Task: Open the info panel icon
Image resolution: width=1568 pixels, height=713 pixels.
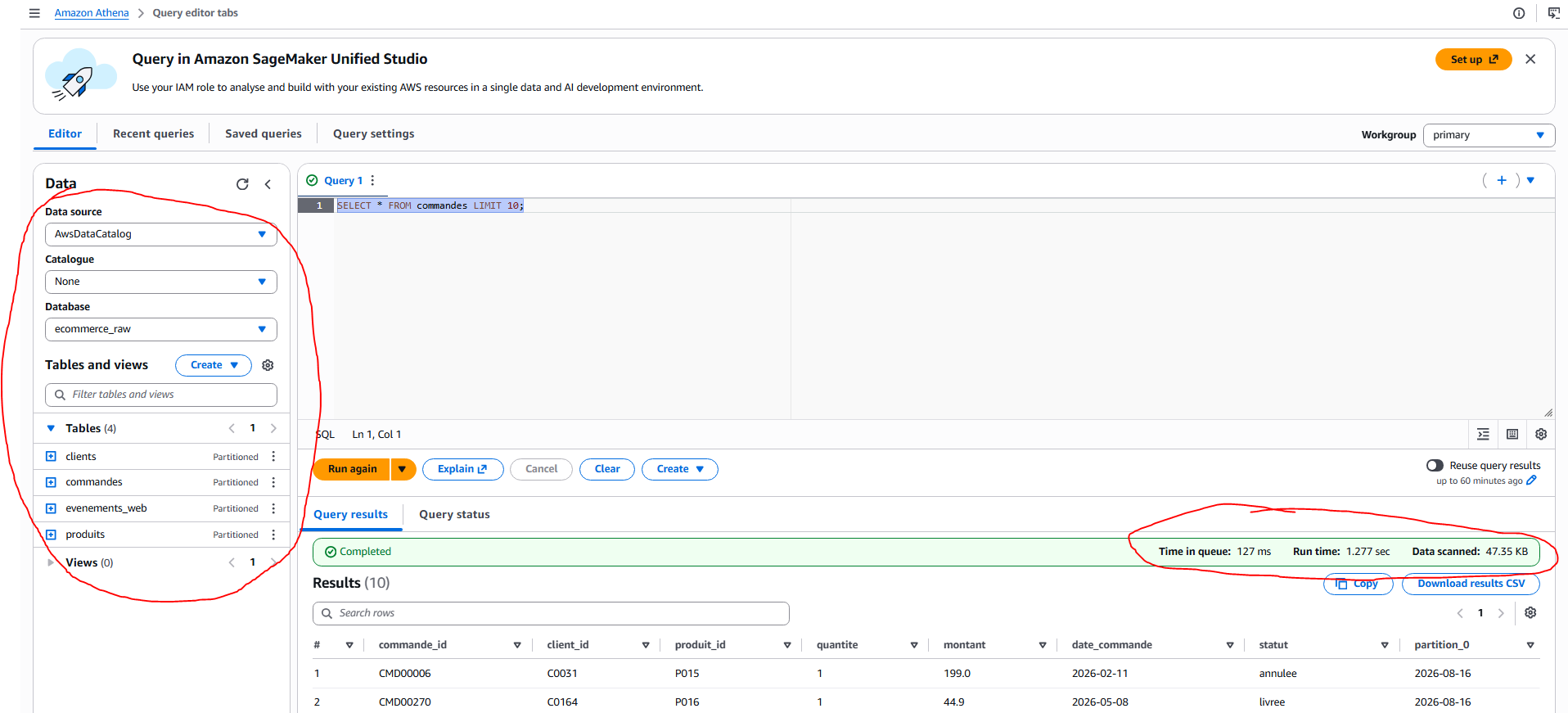Action: (x=1519, y=13)
